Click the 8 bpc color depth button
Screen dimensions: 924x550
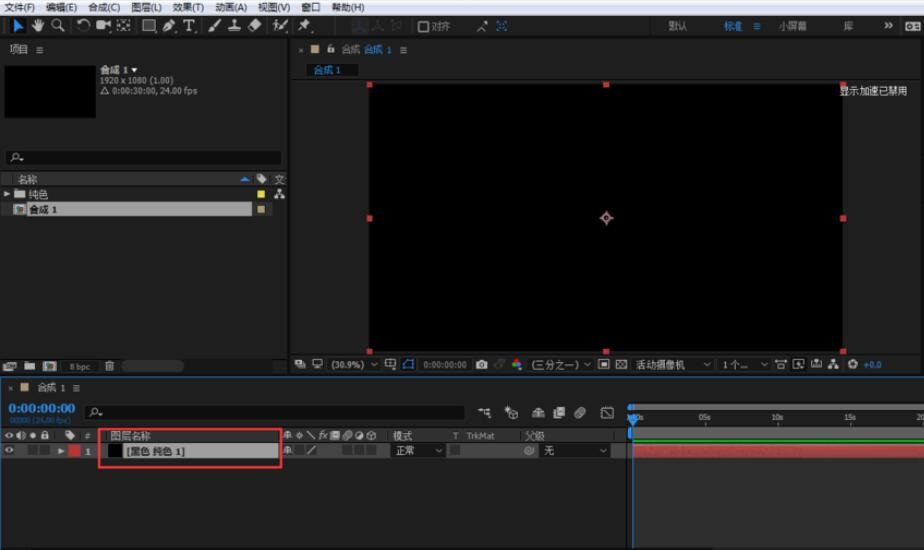[x=80, y=367]
